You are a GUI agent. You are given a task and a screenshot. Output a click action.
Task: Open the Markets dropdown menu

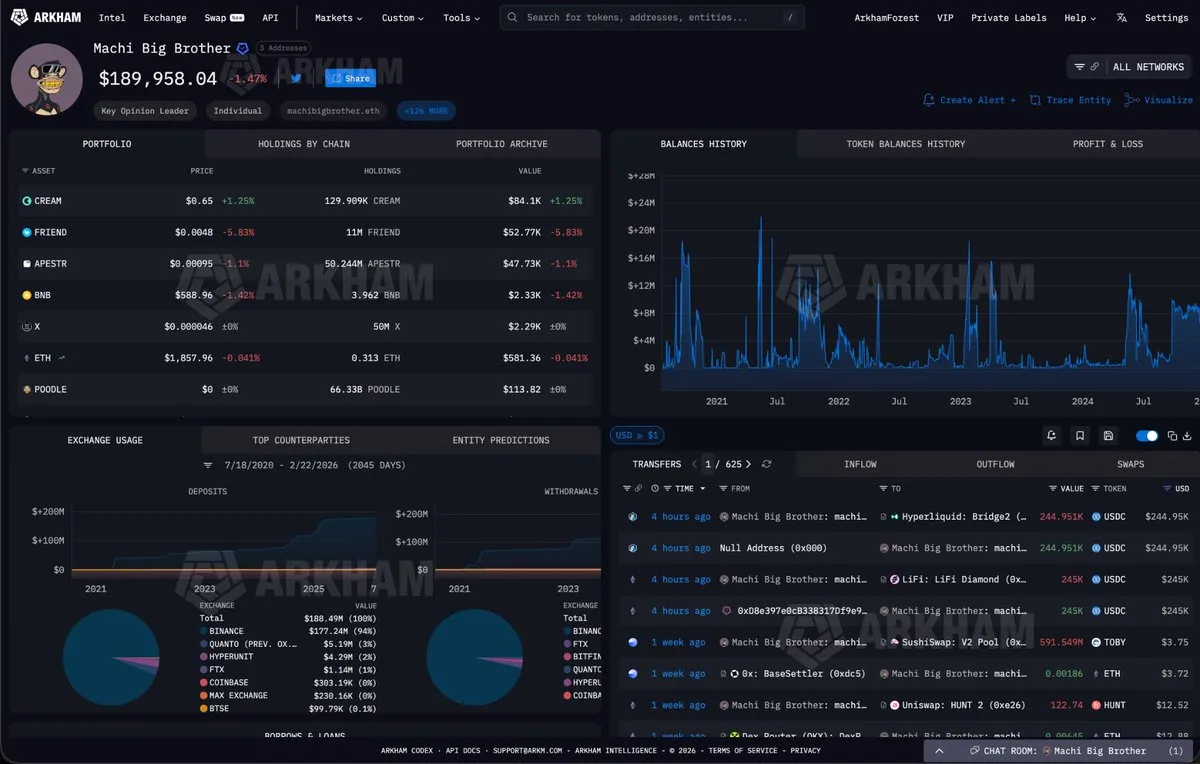(x=338, y=18)
